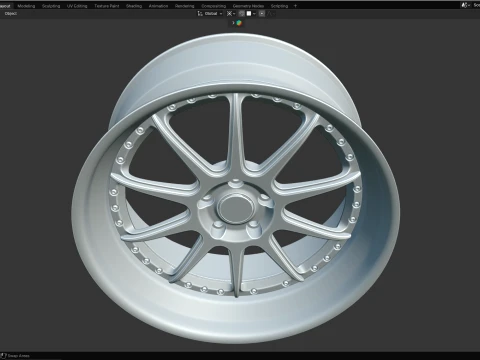Click the transform orientation axes icon
The width and height of the screenshot is (480, 360).
click(x=200, y=14)
